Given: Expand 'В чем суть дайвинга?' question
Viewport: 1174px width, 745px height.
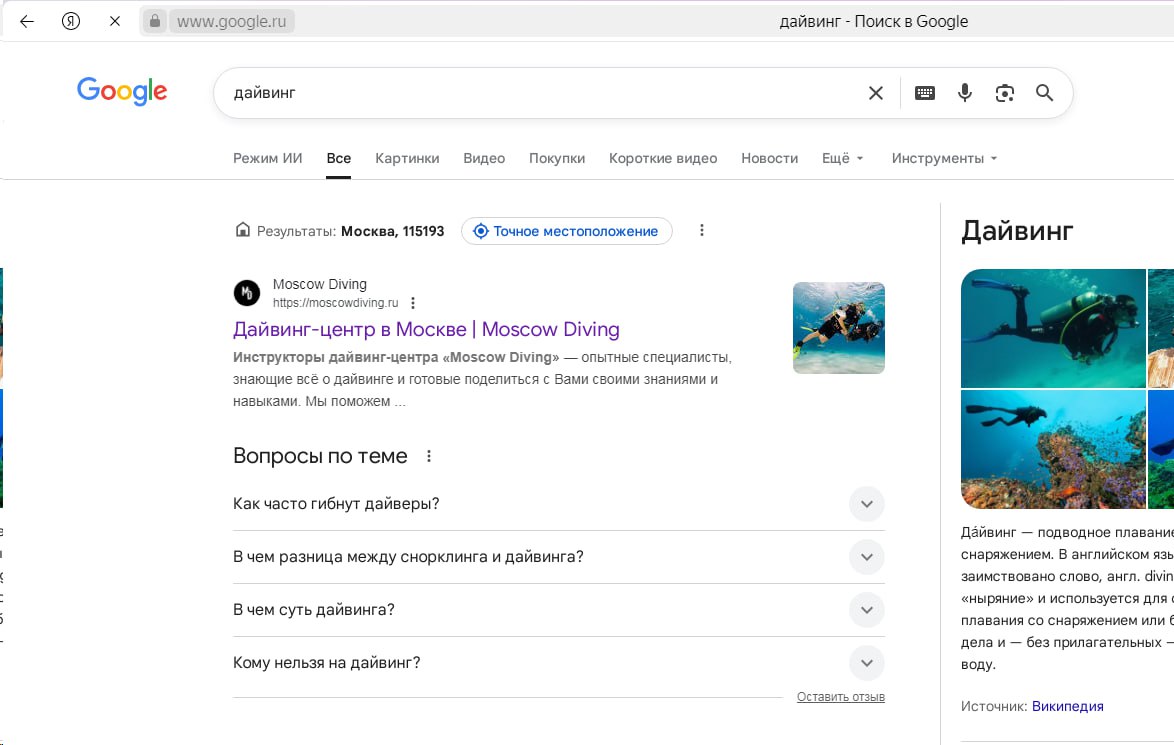Looking at the screenshot, I should point(866,610).
